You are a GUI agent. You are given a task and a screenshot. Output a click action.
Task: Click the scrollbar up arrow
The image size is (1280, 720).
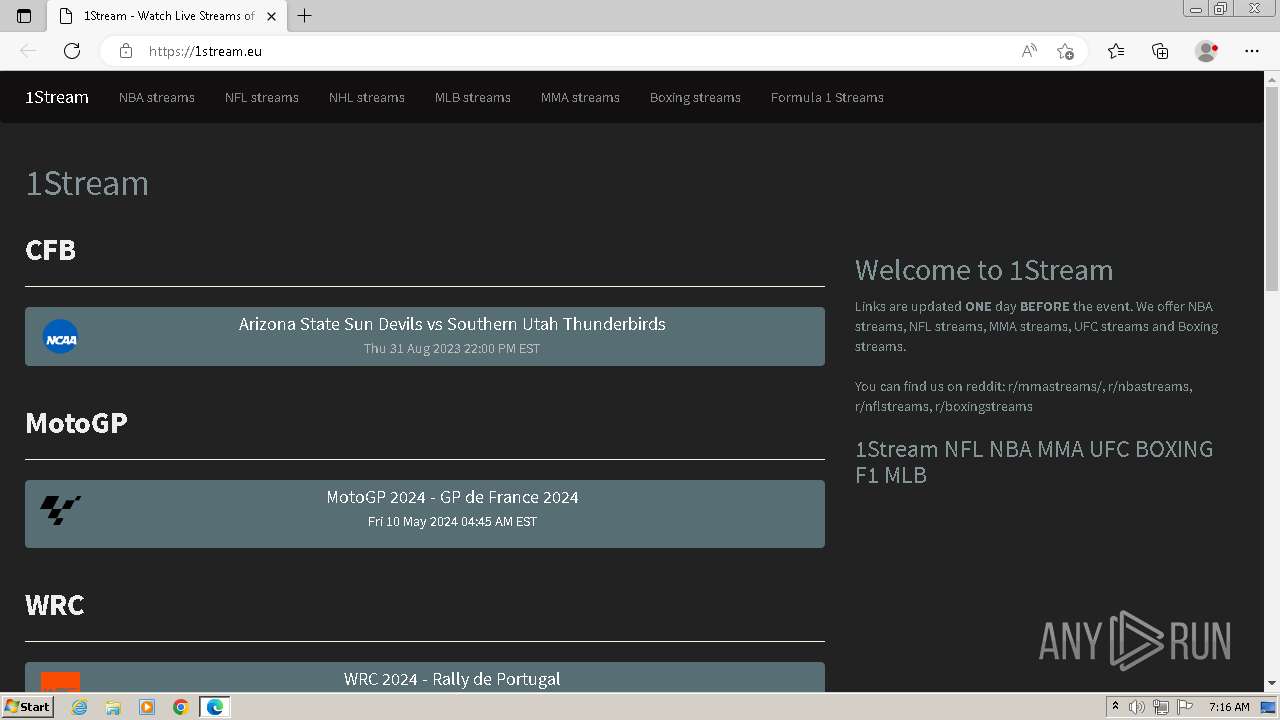pyautogui.click(x=1272, y=79)
